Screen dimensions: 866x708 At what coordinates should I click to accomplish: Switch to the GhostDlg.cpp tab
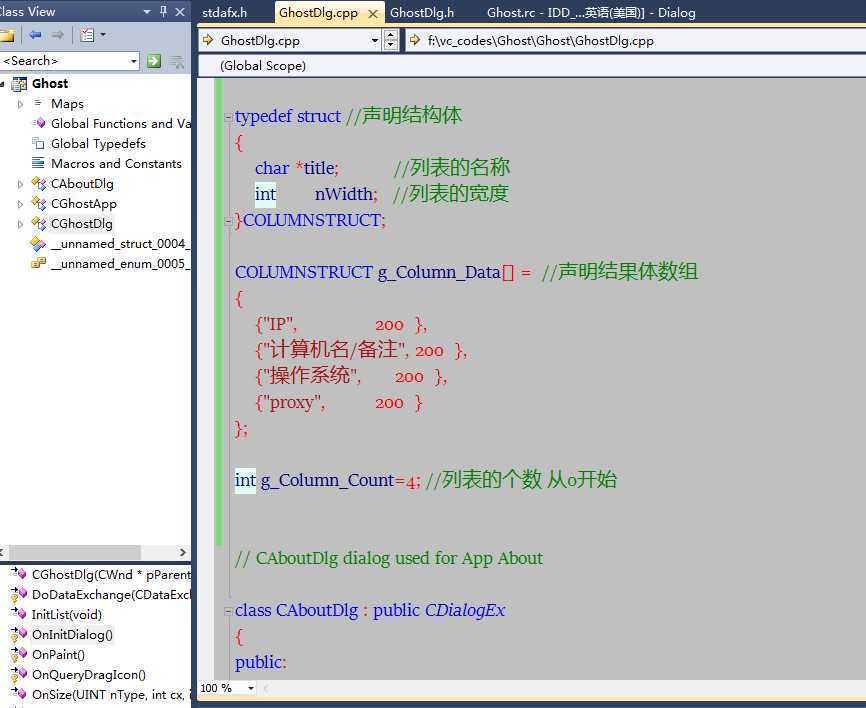click(x=318, y=13)
